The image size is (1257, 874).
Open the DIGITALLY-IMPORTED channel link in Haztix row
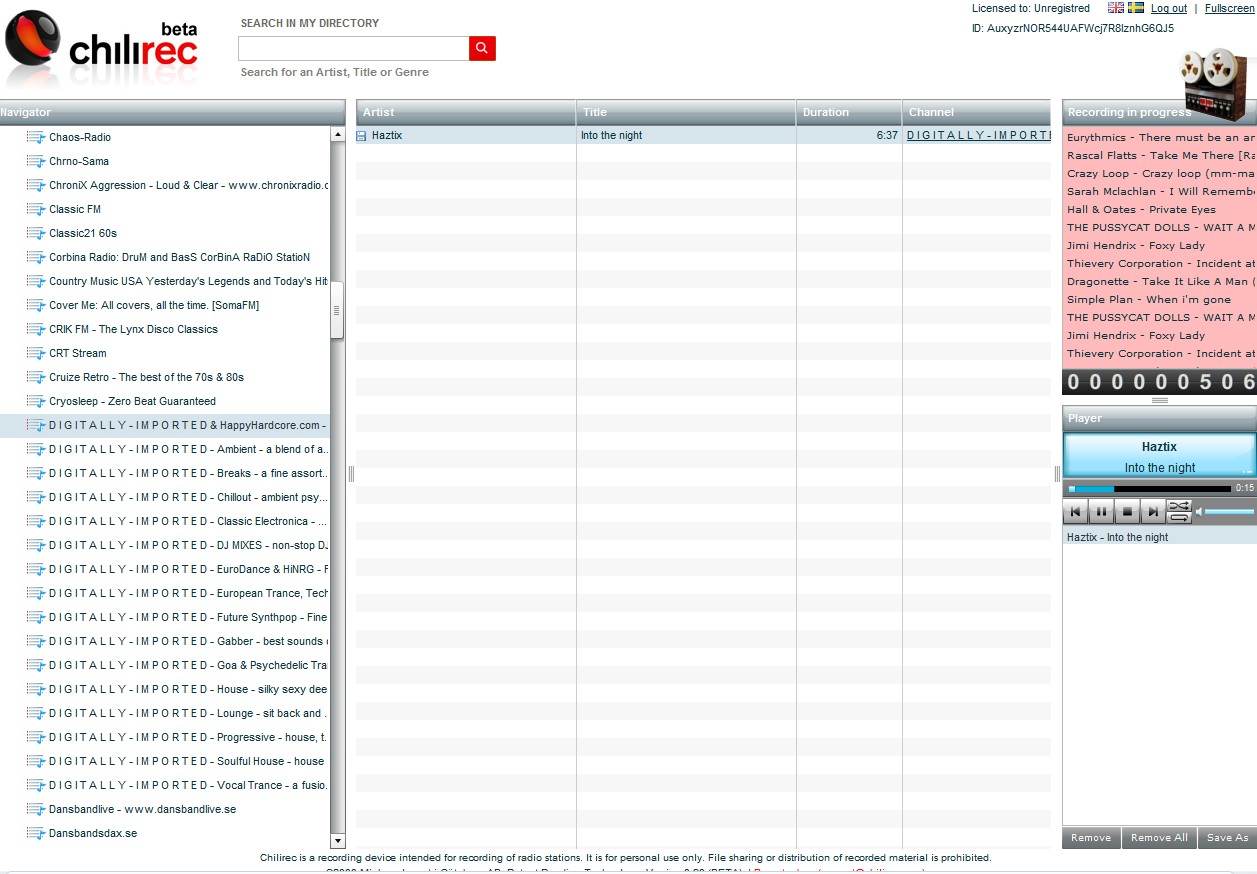978,135
